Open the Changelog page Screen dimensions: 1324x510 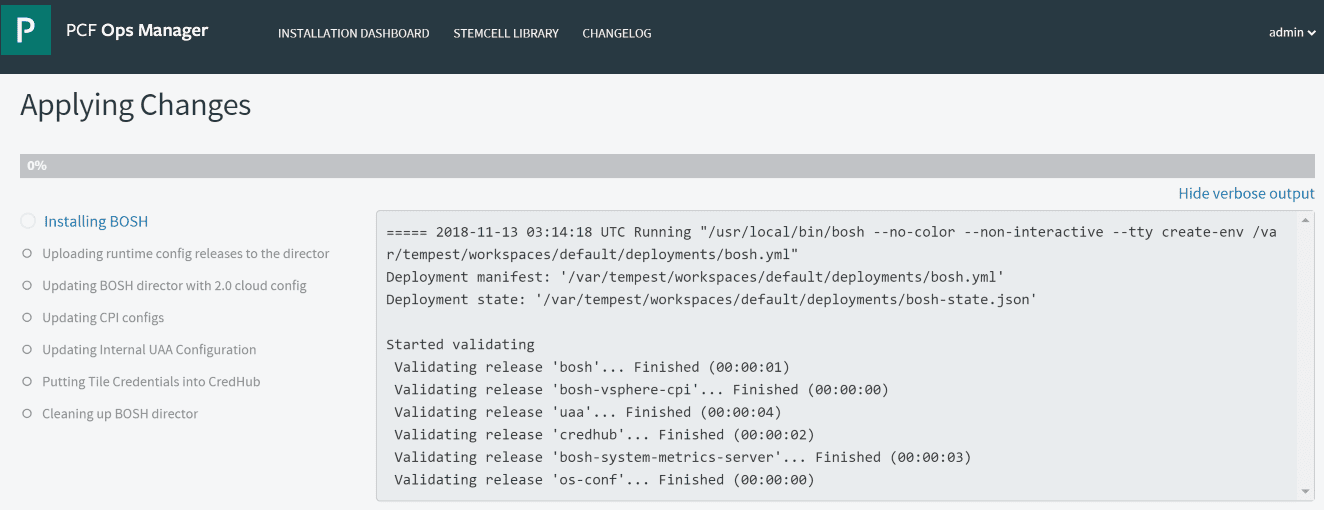pyautogui.click(x=617, y=33)
